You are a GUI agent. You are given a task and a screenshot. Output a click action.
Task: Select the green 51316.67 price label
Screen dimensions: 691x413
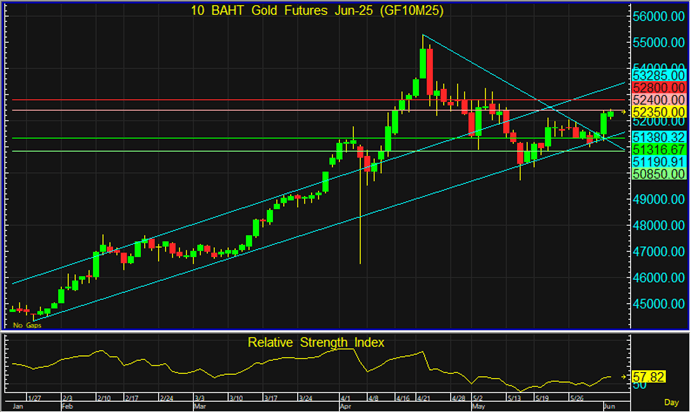(658, 149)
